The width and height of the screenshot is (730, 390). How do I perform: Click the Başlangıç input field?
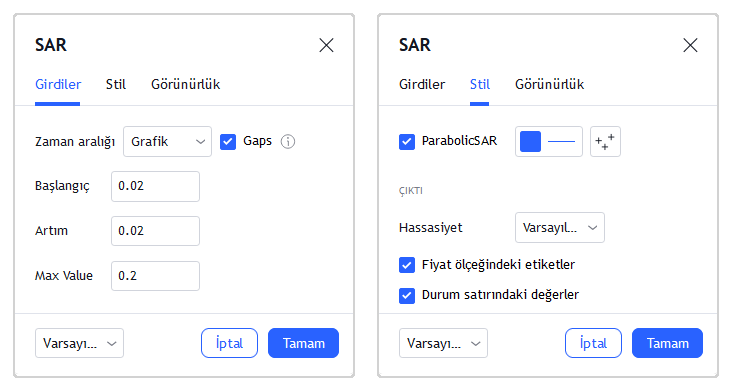coord(155,186)
